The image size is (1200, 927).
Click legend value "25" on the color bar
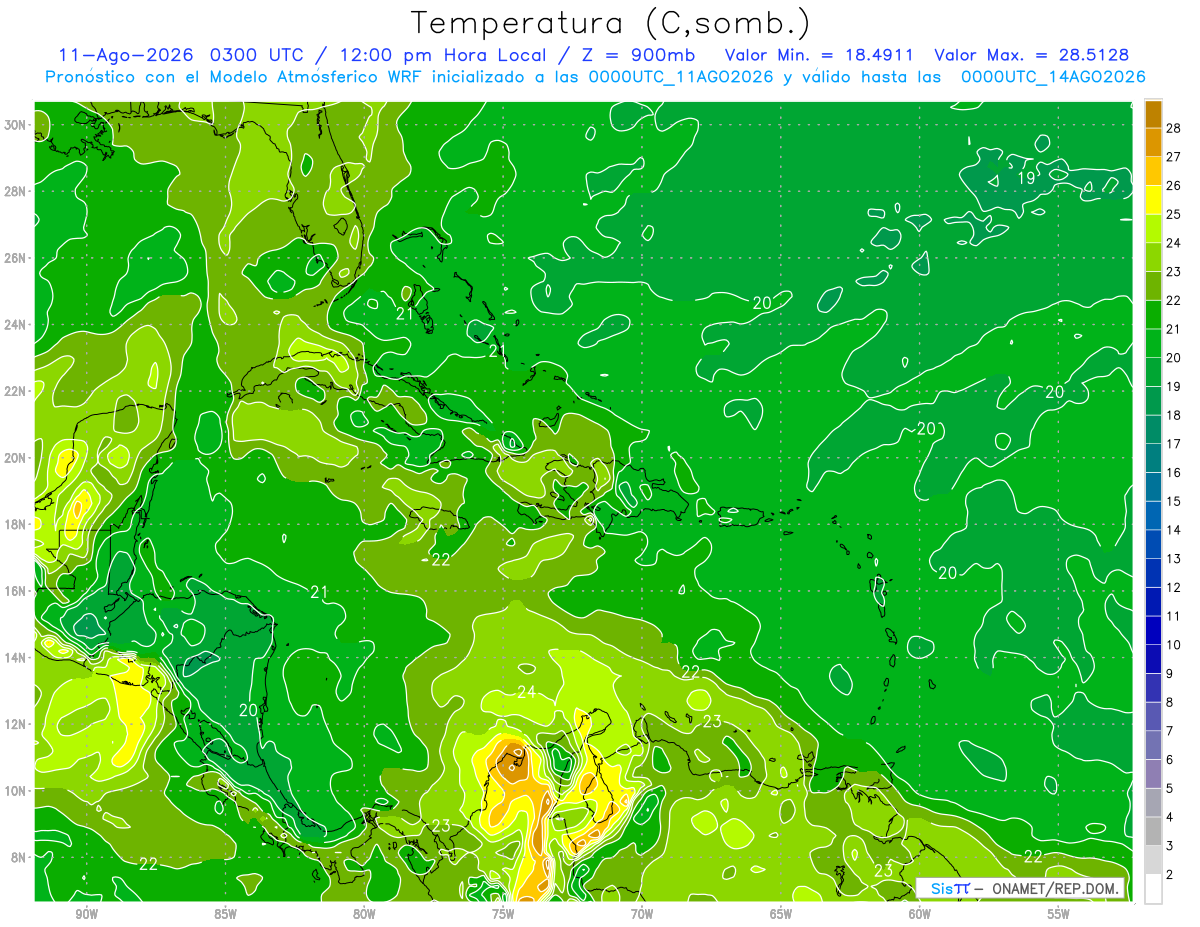(1174, 214)
